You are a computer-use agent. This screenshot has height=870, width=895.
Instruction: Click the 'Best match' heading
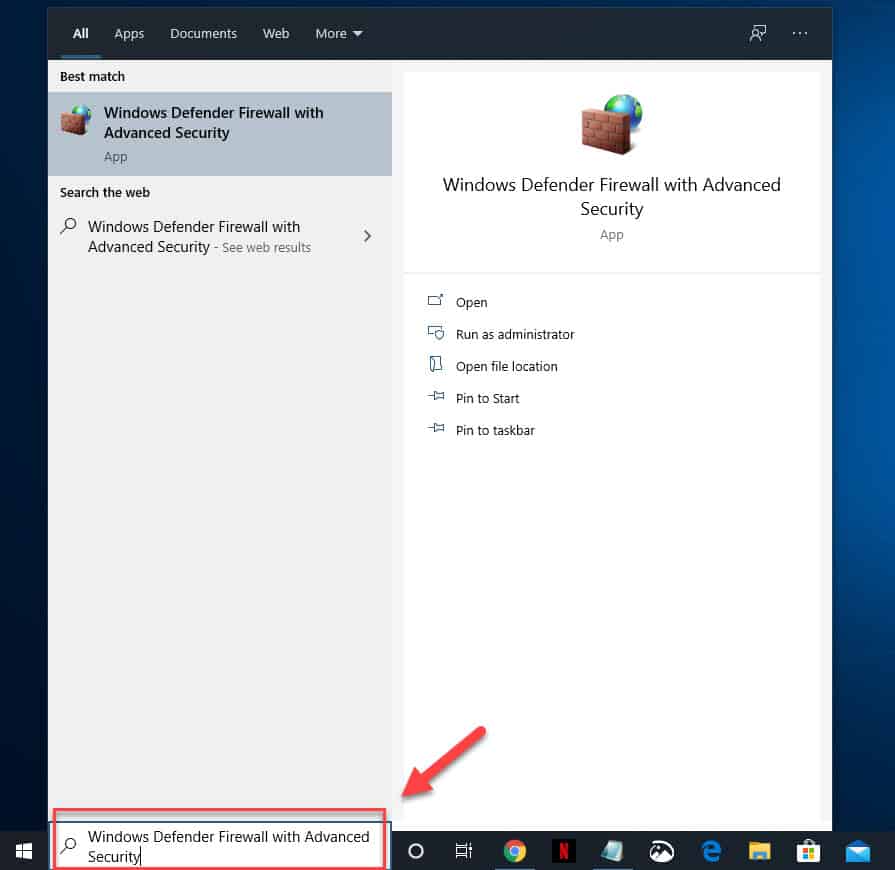click(x=92, y=76)
